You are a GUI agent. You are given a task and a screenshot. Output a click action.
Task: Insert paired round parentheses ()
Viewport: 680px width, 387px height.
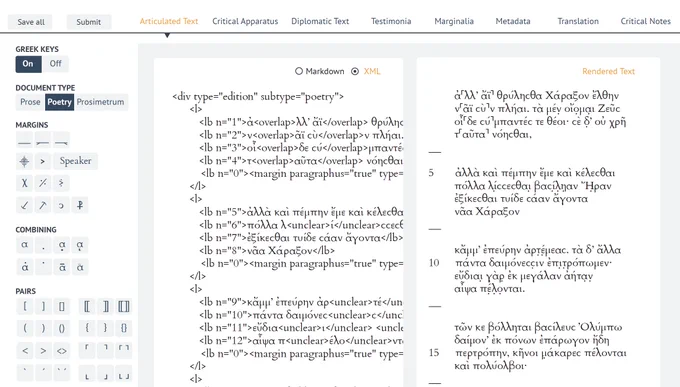(62, 328)
